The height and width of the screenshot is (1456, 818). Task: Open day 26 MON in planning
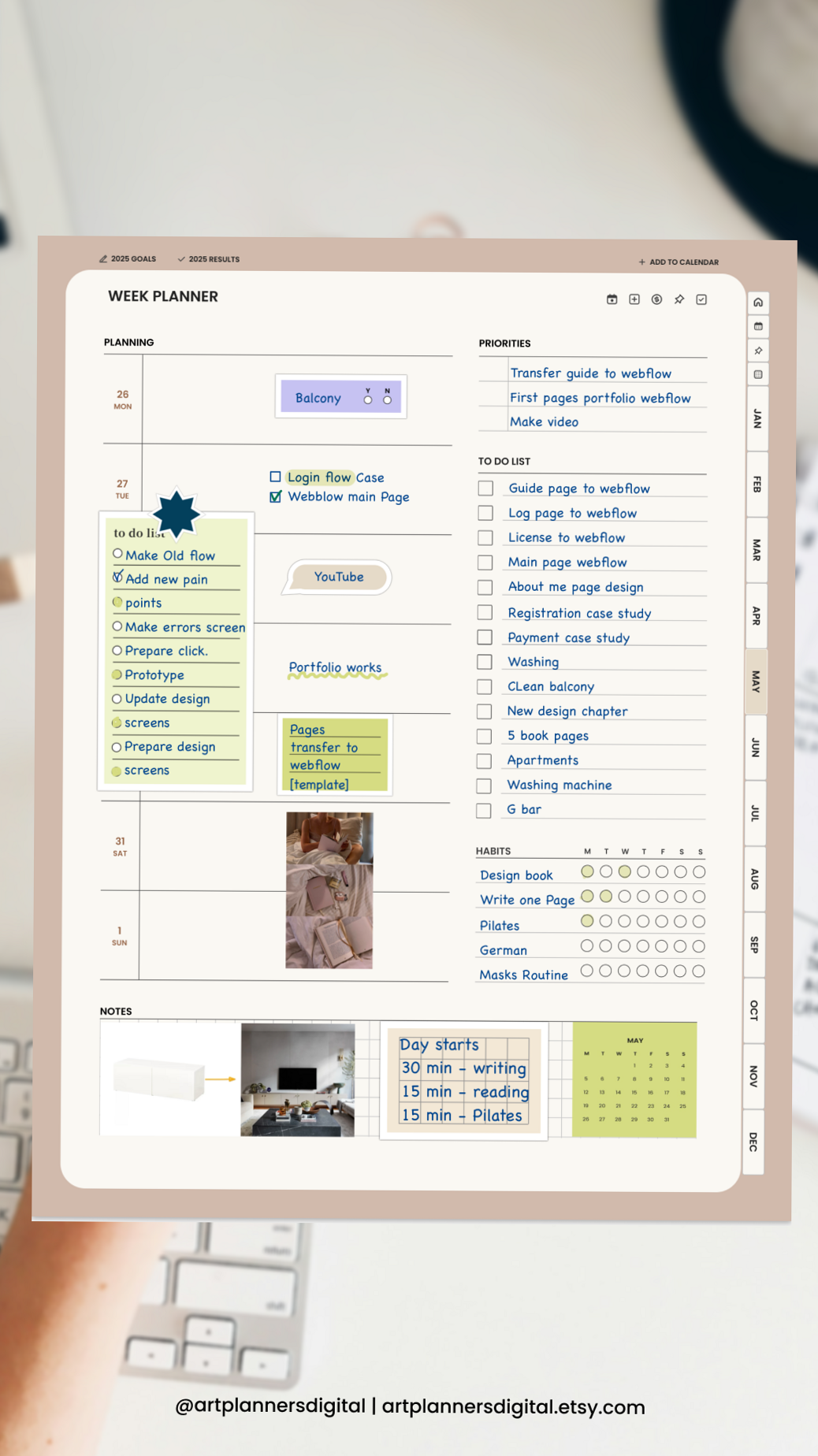[122, 399]
